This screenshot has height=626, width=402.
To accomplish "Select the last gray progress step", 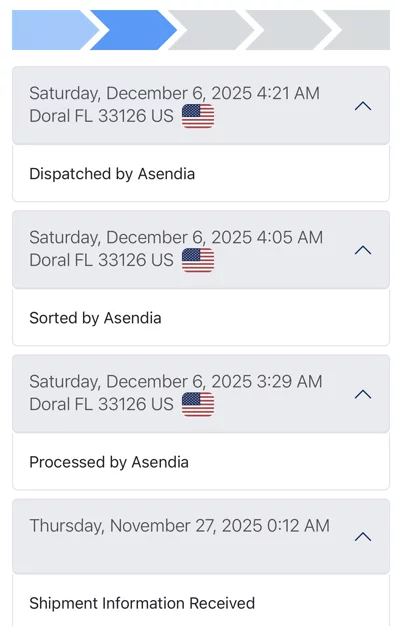I will pyautogui.click(x=357, y=30).
